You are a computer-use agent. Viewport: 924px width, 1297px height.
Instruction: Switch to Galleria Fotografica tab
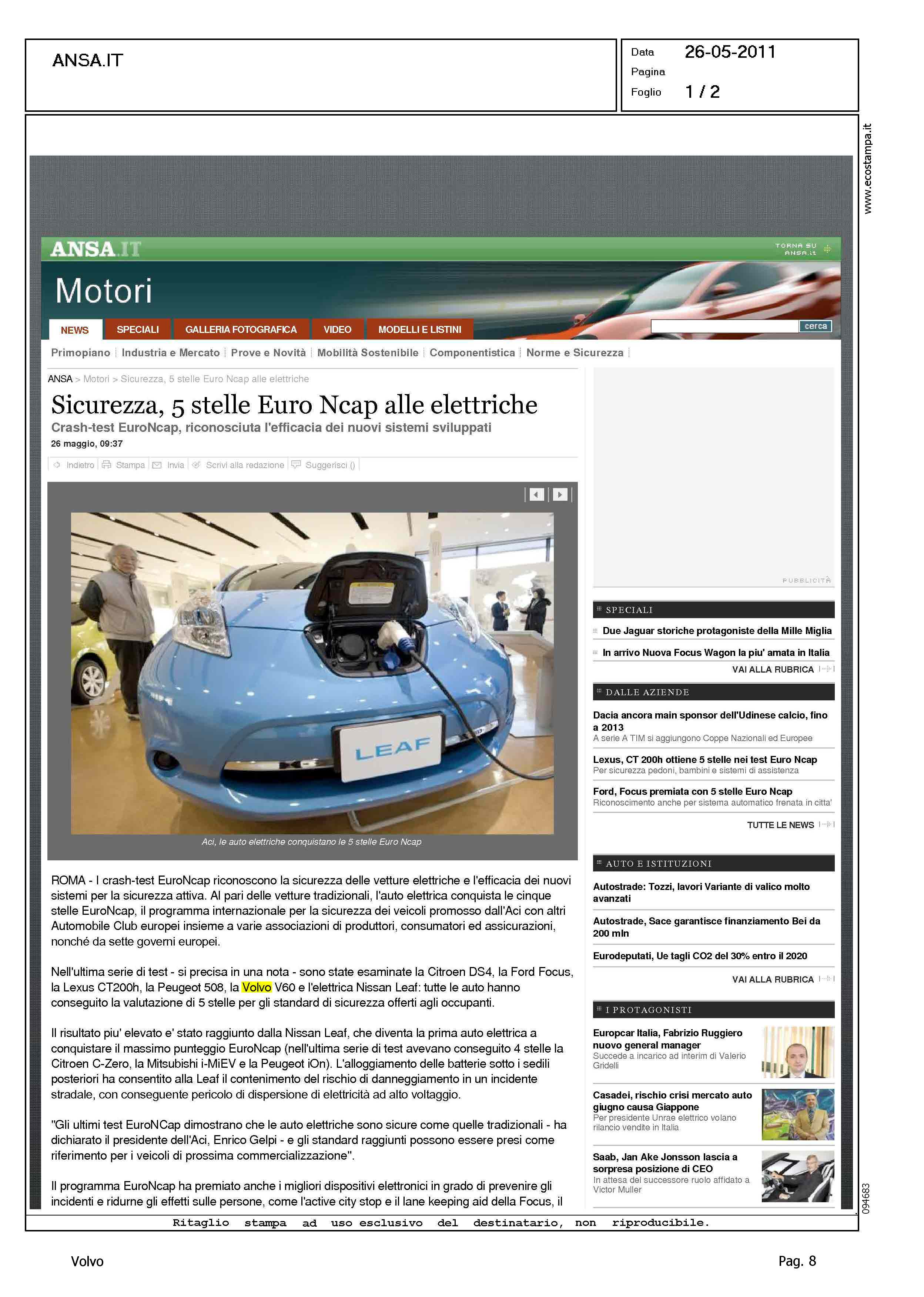[241, 330]
